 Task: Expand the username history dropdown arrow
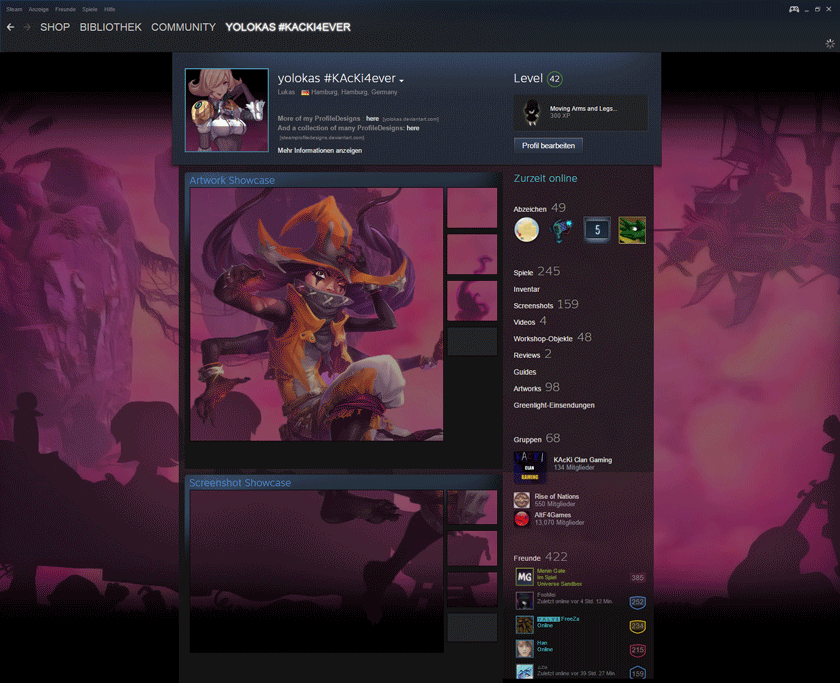tap(401, 80)
